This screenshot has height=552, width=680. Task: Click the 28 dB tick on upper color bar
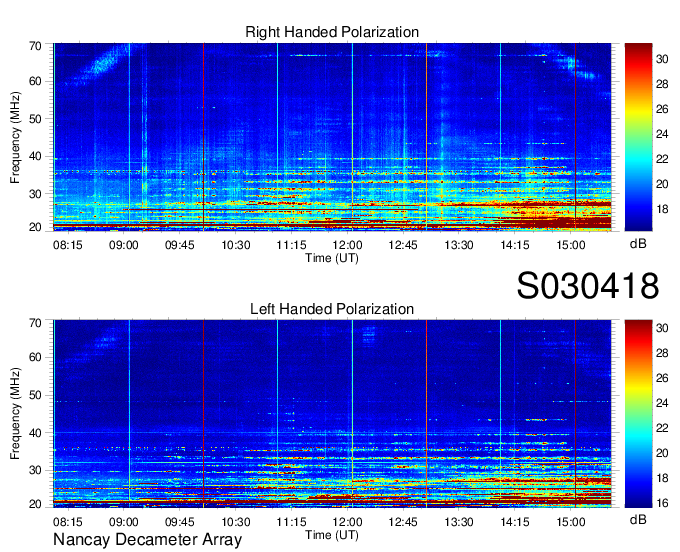point(662,84)
